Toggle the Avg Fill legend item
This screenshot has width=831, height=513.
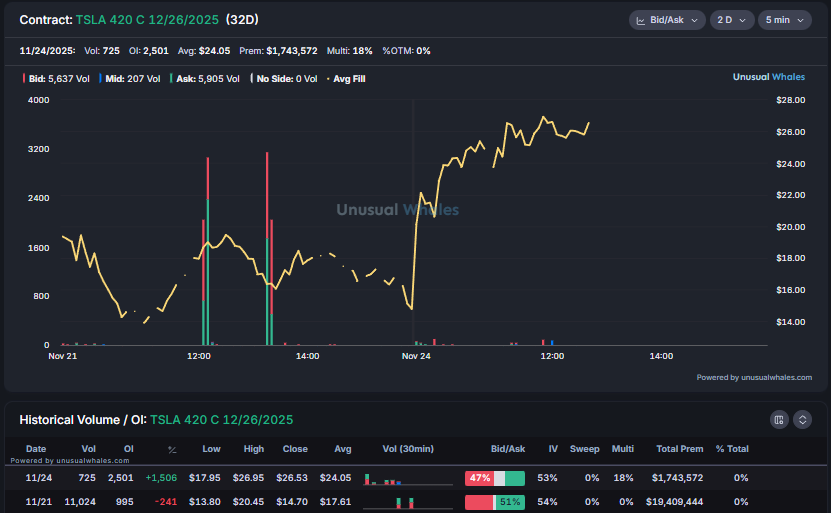coord(346,79)
